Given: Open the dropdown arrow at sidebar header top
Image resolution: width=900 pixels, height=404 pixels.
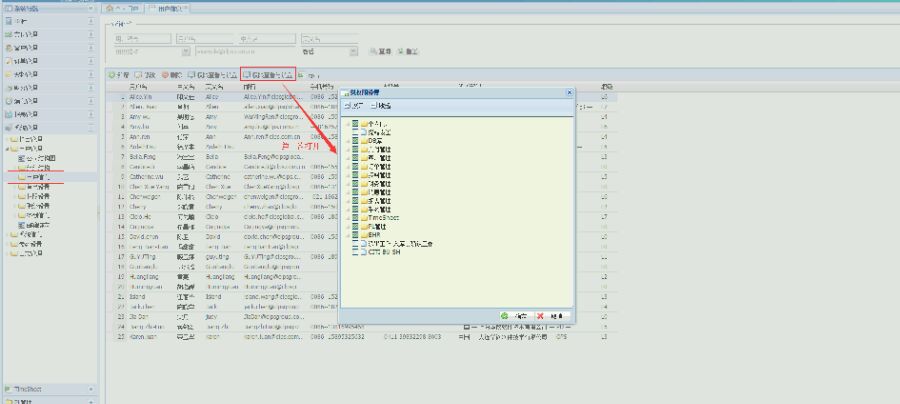Looking at the screenshot, I should (91, 9).
